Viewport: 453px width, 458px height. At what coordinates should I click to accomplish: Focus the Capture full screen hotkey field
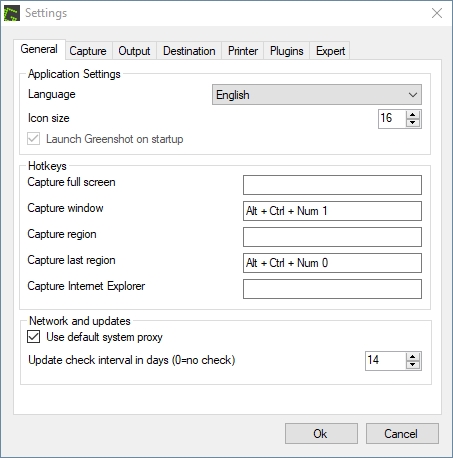(x=332, y=185)
